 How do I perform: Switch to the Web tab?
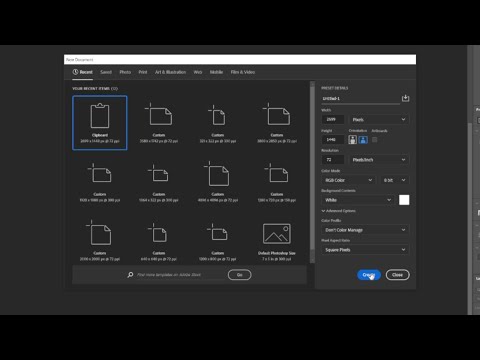pos(198,72)
